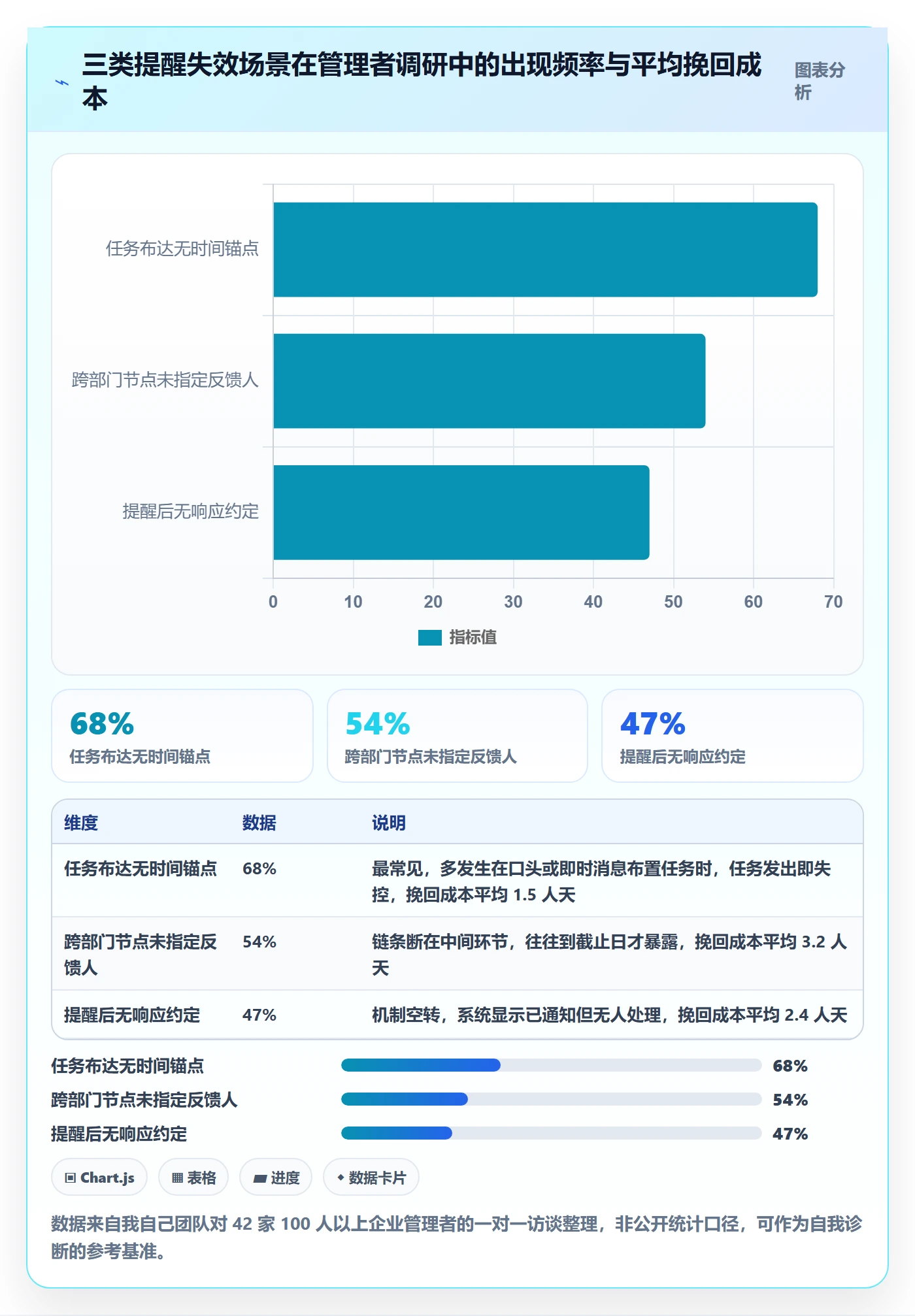This screenshot has width=915, height=1316.
Task: Click the lightning icon beside the title
Action: [x=62, y=82]
